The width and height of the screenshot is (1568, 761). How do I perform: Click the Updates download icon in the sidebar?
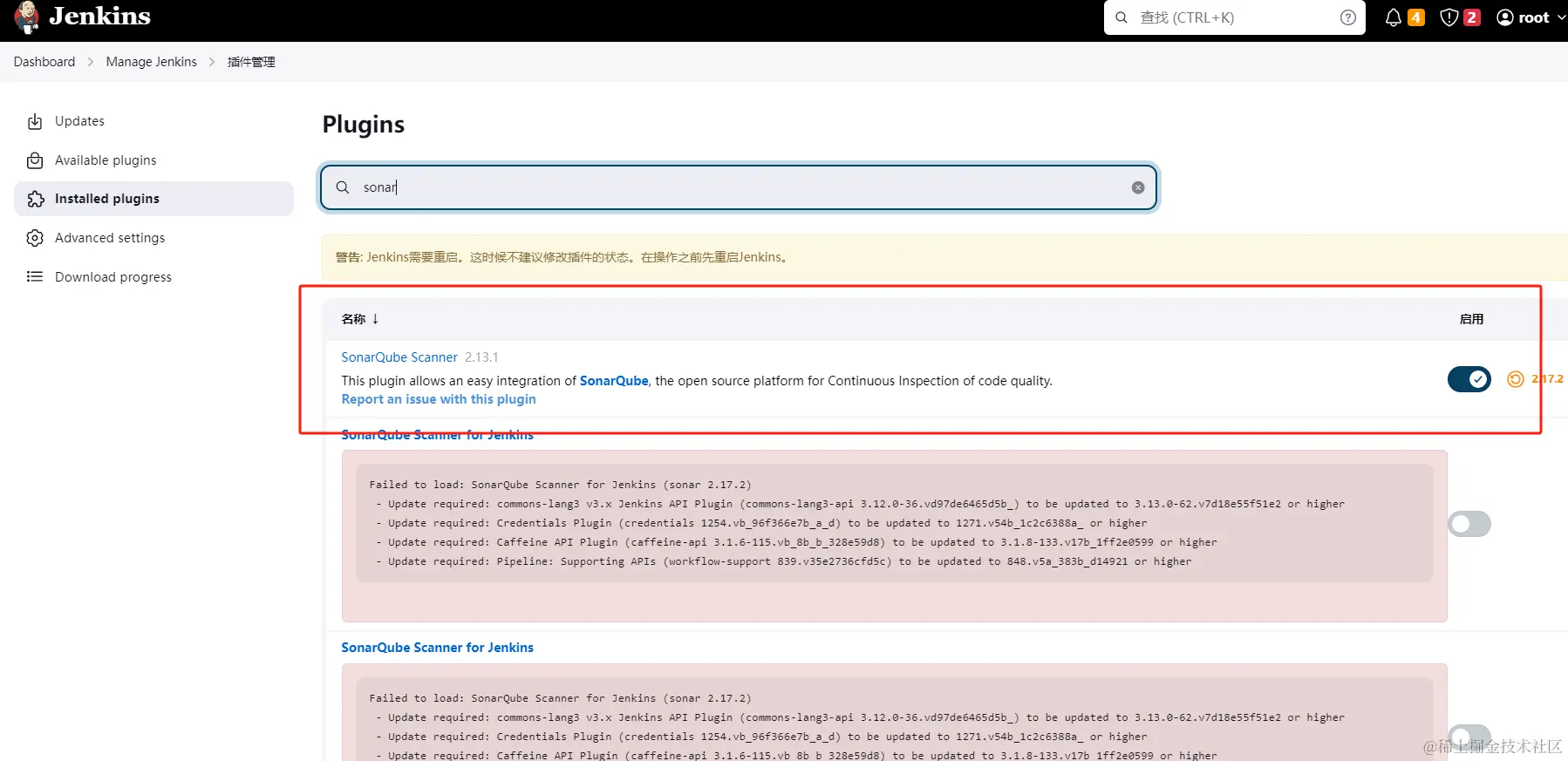35,121
